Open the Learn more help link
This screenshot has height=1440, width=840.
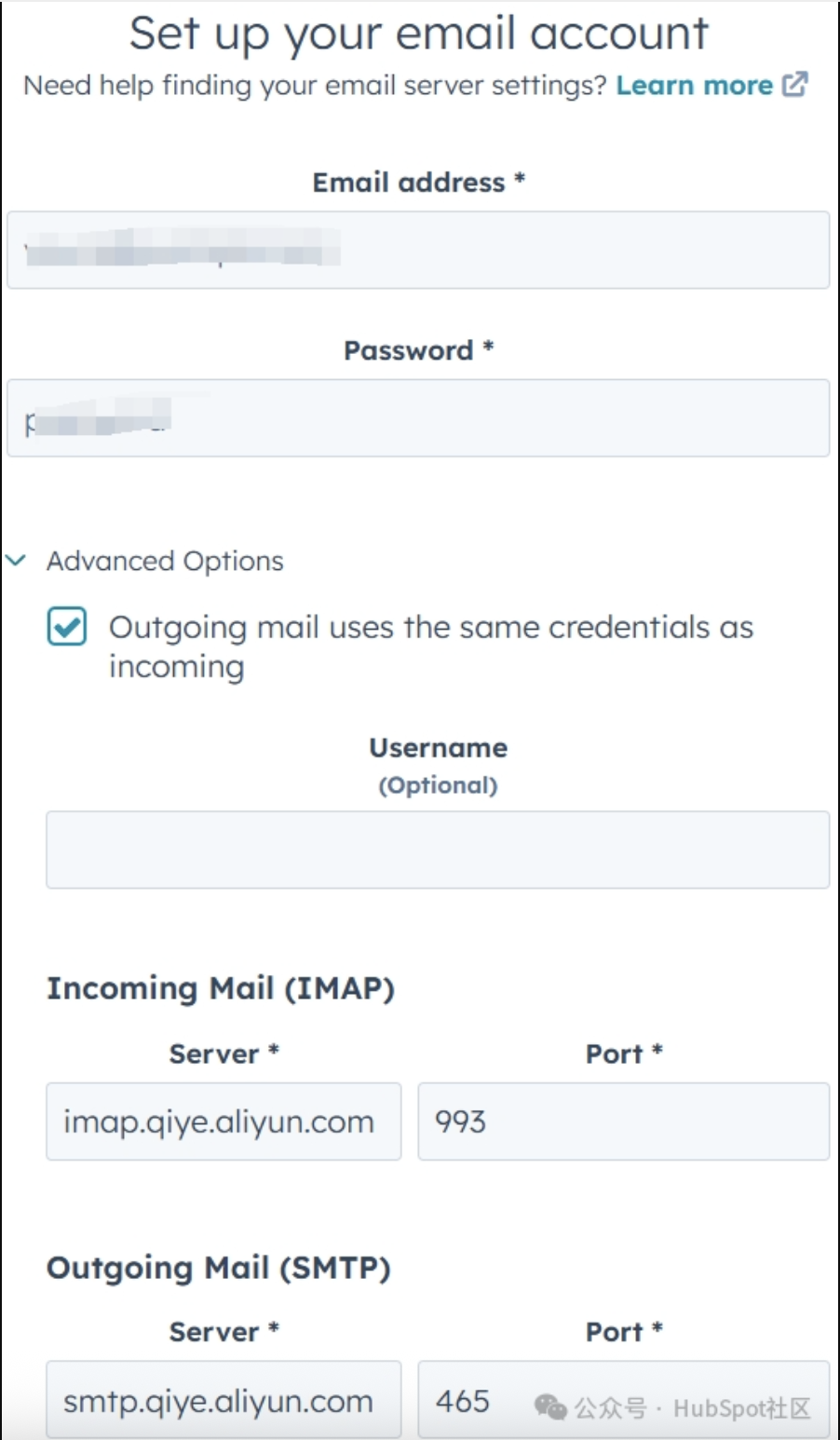click(694, 86)
